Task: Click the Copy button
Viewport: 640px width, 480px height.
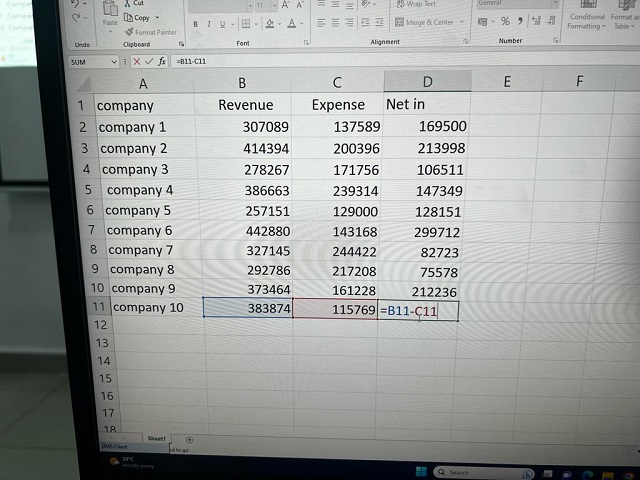Action: (x=137, y=18)
